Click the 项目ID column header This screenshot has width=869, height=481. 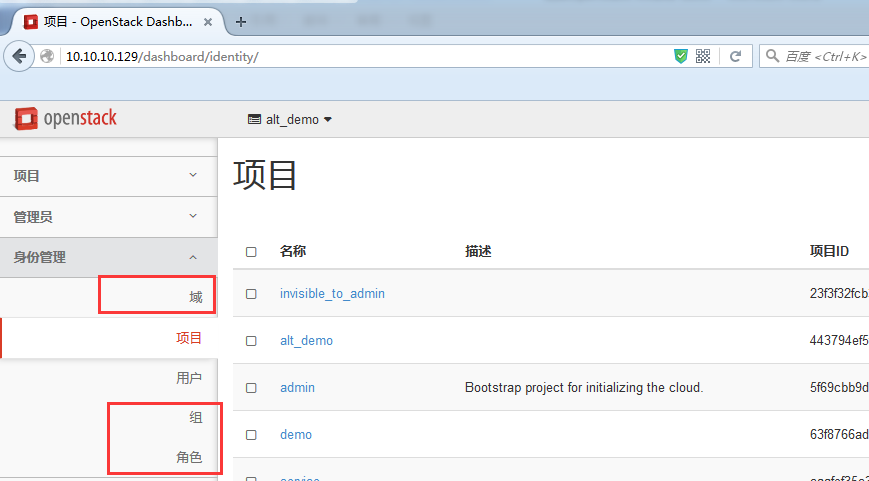tap(829, 251)
